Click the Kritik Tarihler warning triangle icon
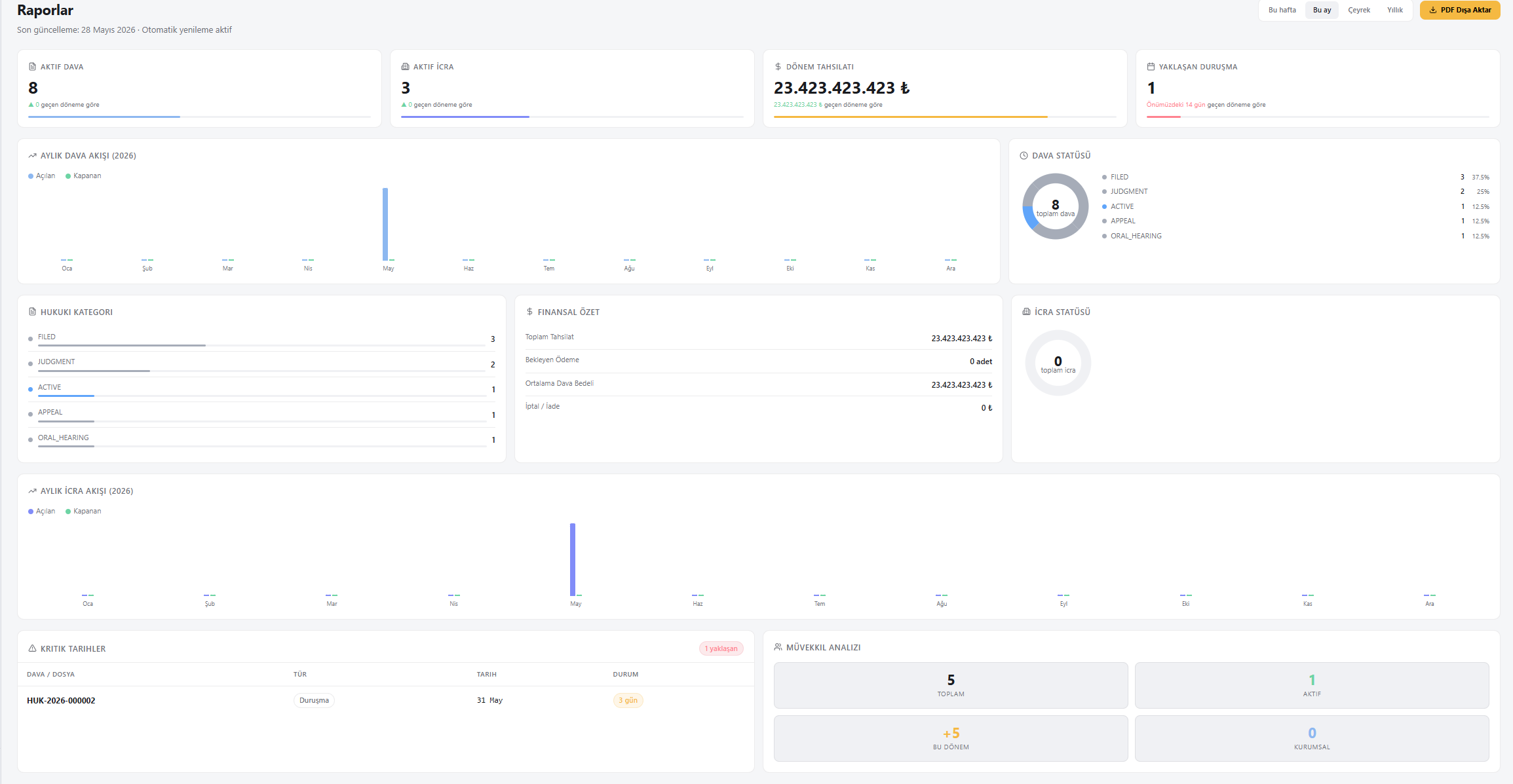1513x784 pixels. pyautogui.click(x=32, y=648)
